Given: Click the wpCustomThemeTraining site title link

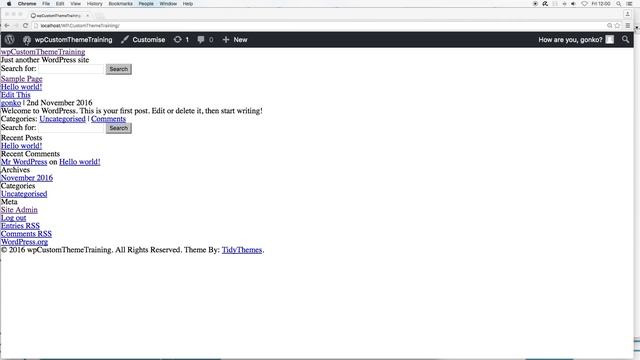Looking at the screenshot, I should (x=43, y=52).
